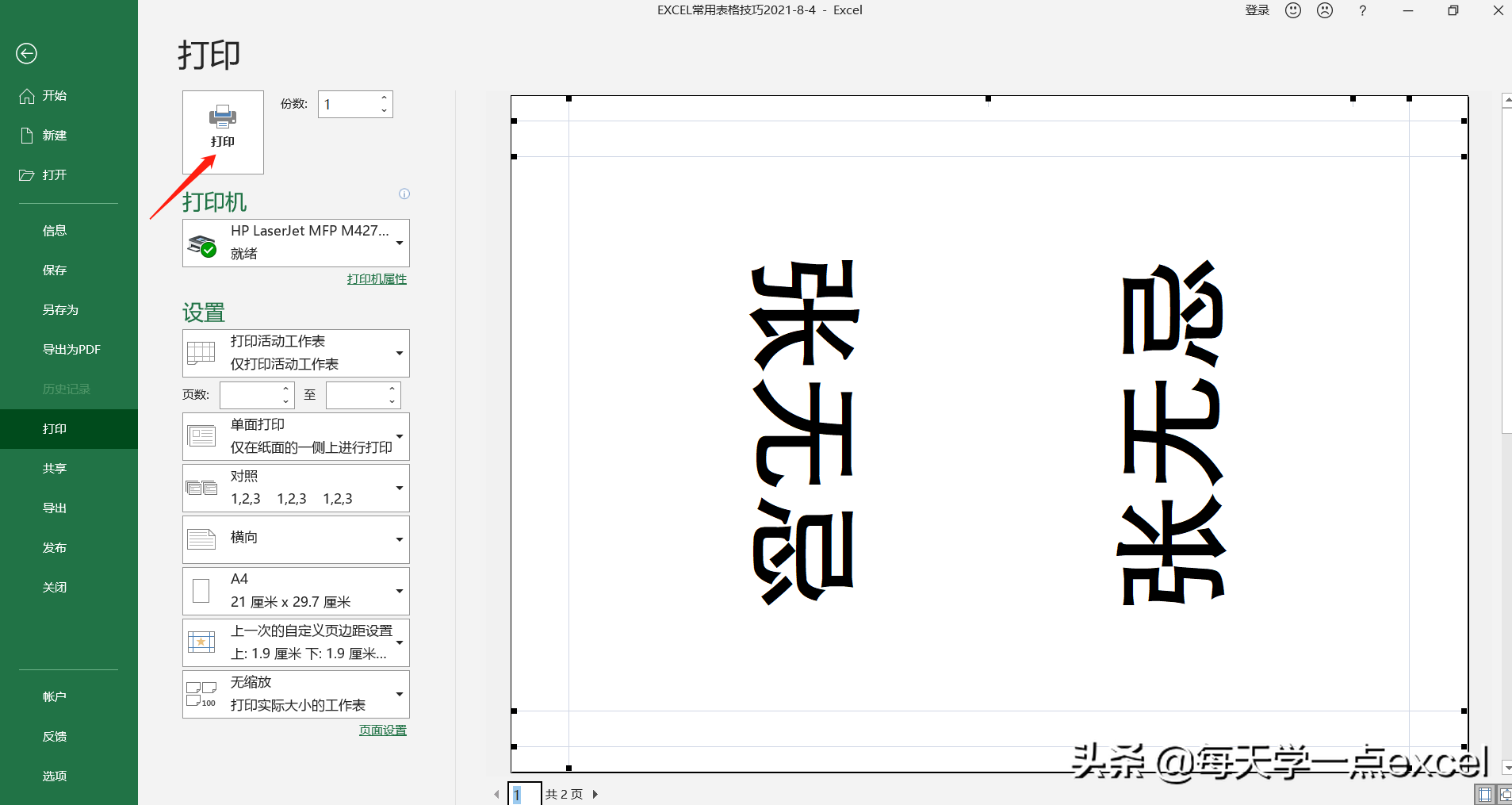The height and width of the screenshot is (805, 1512).
Task: Open 页面设置 page setup link
Action: coord(383,730)
